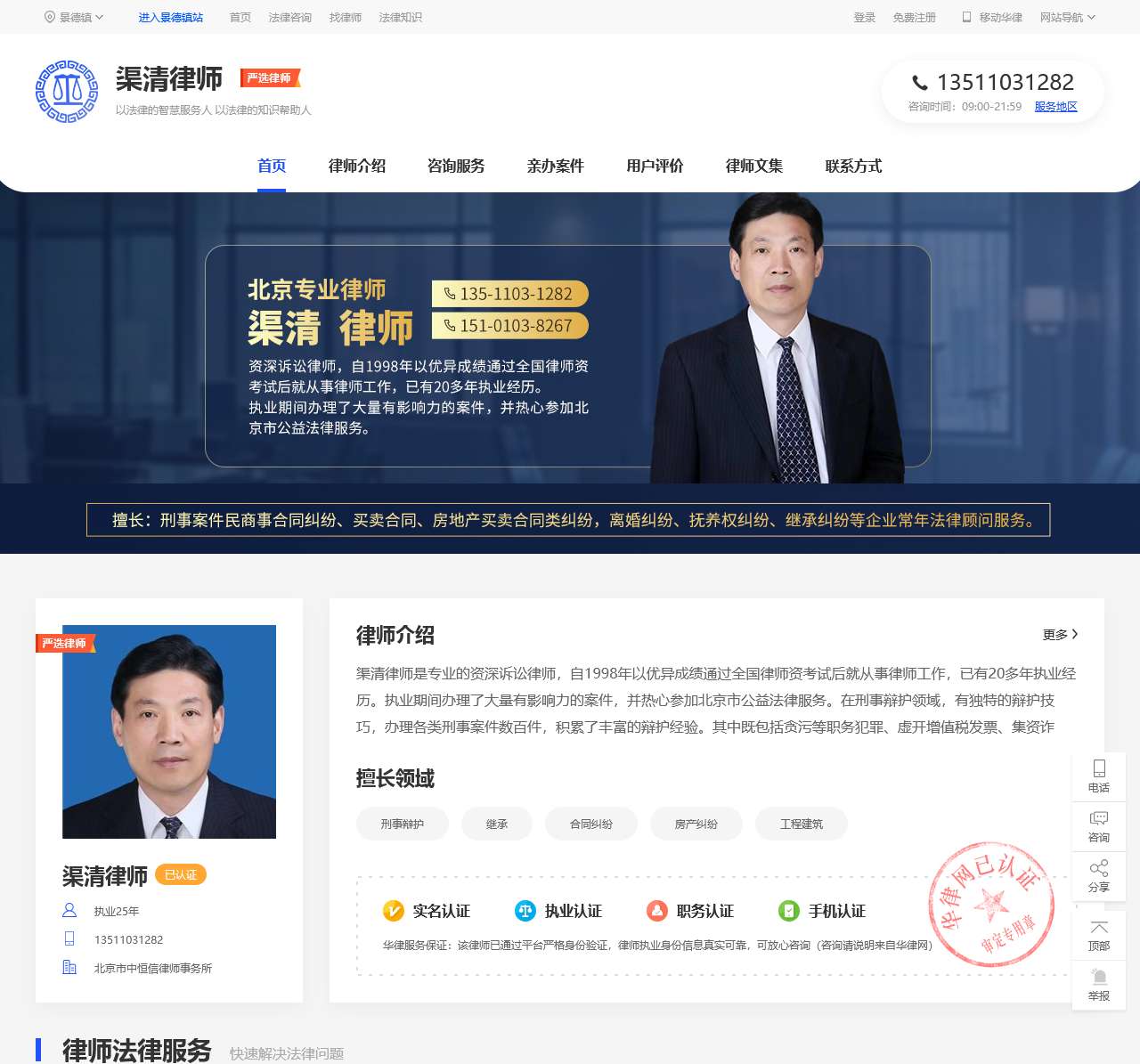Click the blue scales-of-justice logo
The width and height of the screenshot is (1140, 1064).
click(67, 91)
